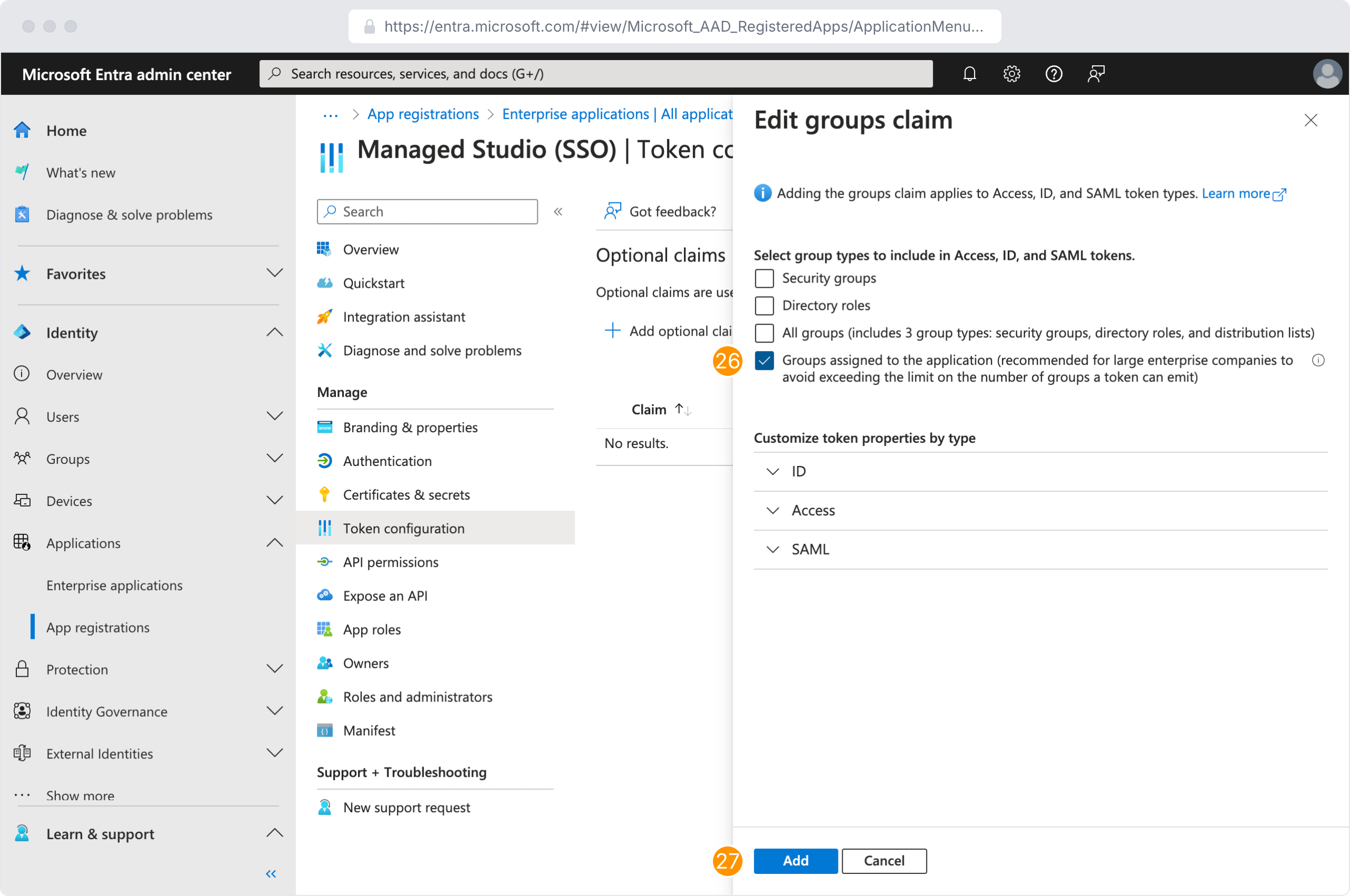
Task: Check the Security groups checkbox
Action: tap(765, 278)
